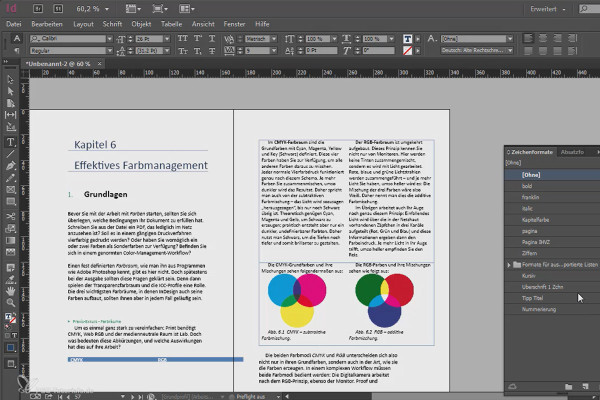
Task: Select the Hand tool
Action: coord(10,291)
